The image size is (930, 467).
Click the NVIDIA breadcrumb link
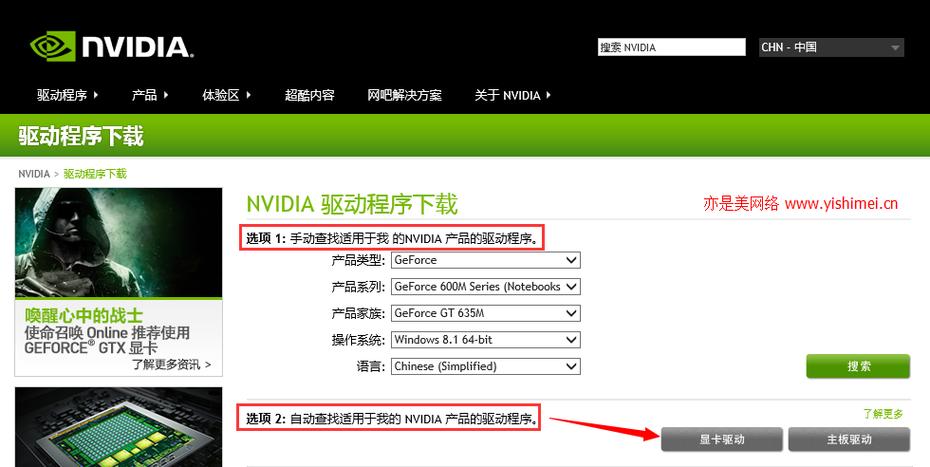(x=34, y=174)
